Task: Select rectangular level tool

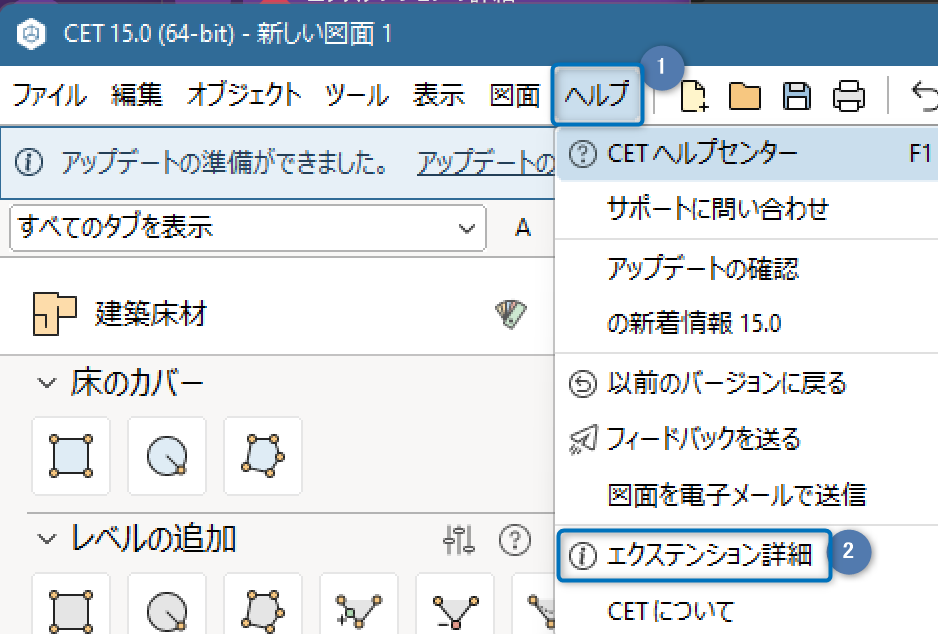Action: coord(71,604)
